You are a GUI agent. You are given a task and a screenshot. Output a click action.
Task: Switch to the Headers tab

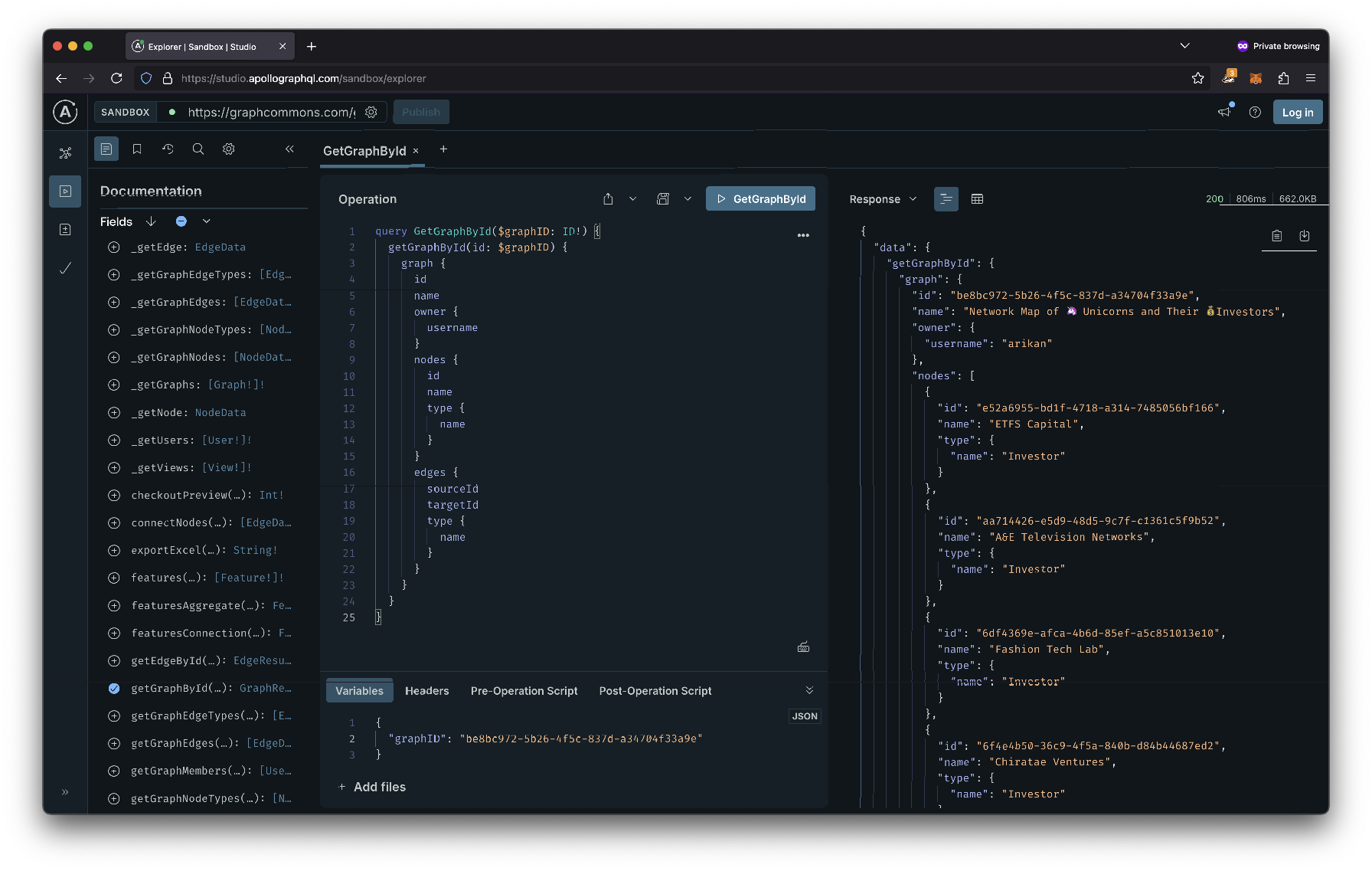426,691
